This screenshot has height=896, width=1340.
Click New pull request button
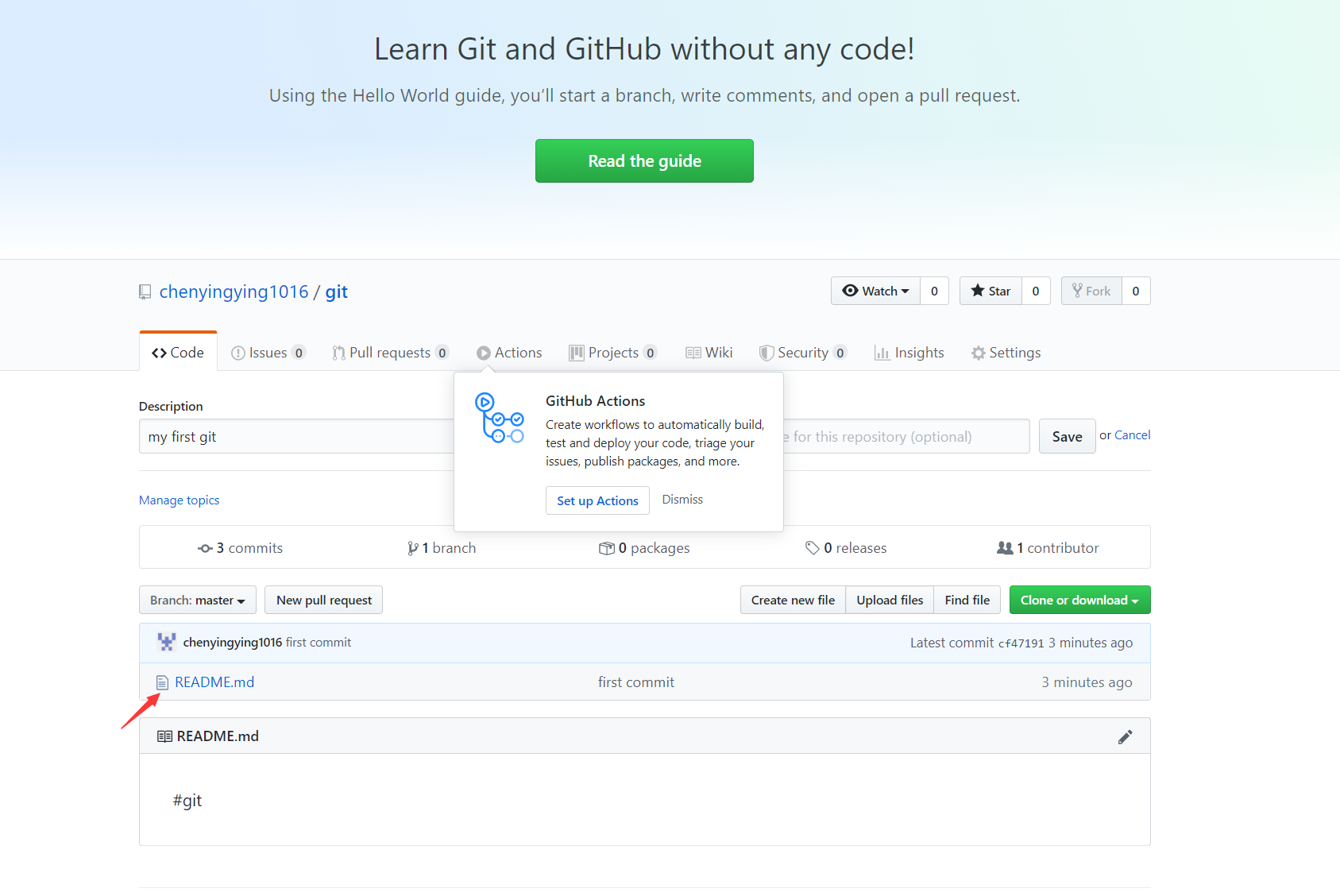324,601
